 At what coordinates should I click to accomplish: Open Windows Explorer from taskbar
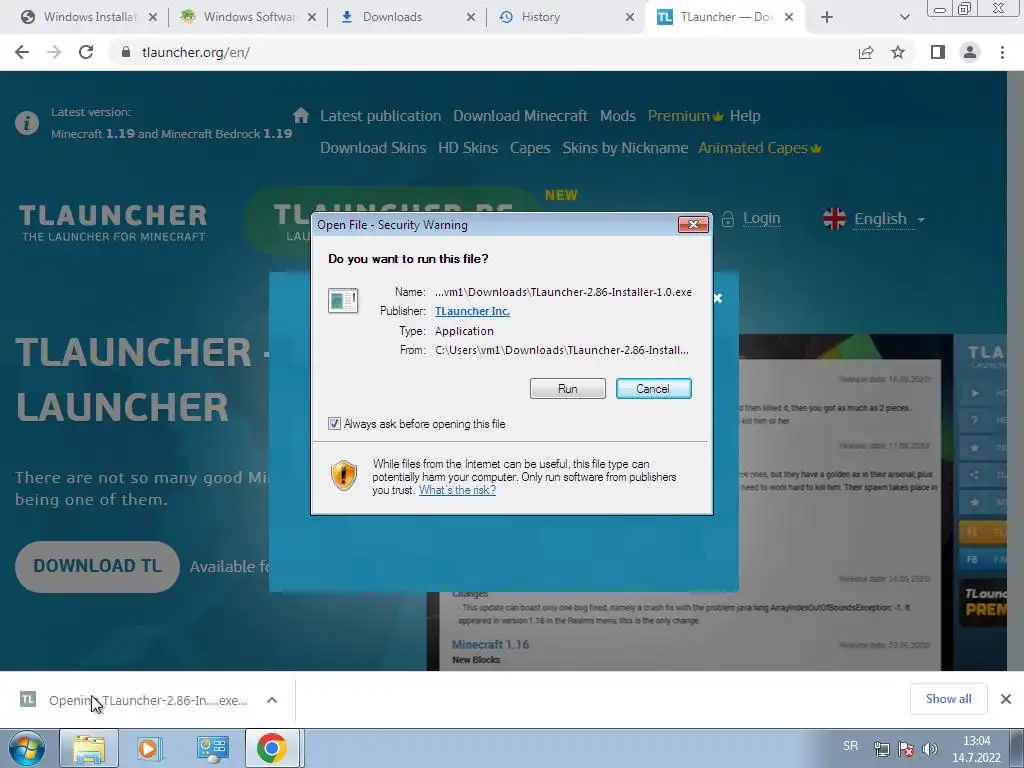tap(89, 748)
